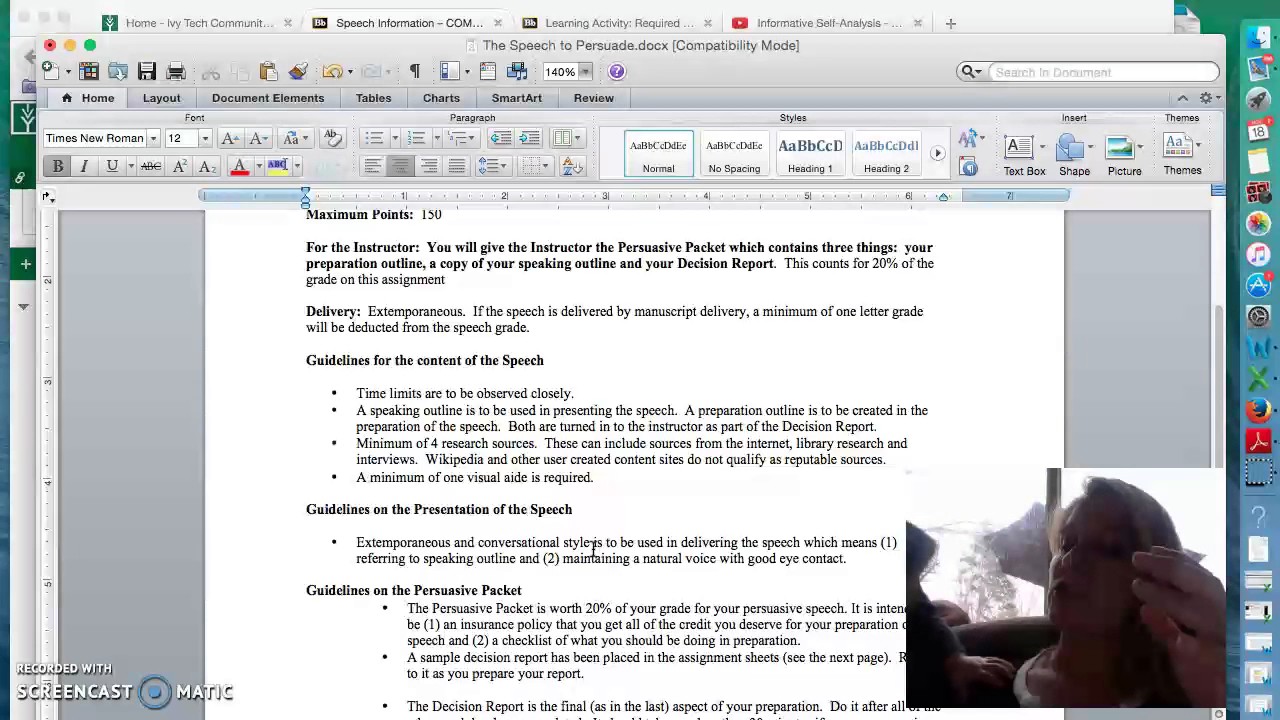Open templates gallery icon
This screenshot has width=1280, height=720.
tap(89, 71)
